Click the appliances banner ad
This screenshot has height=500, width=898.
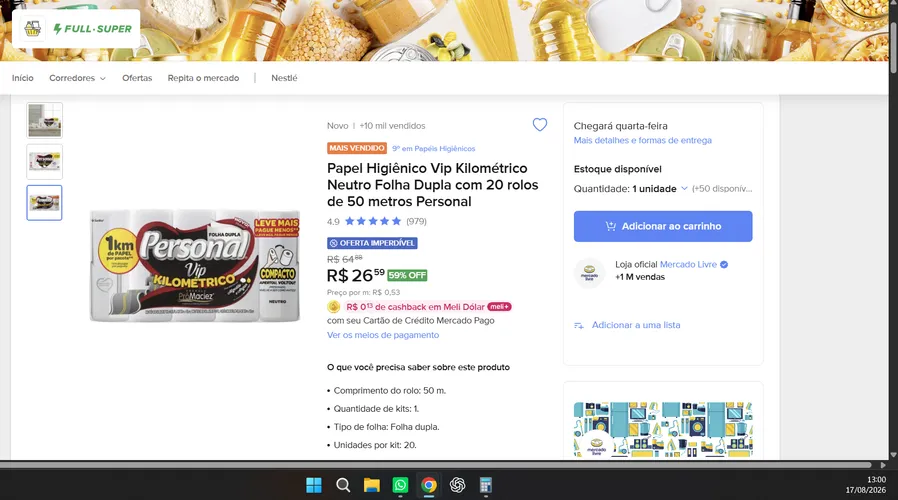click(x=663, y=429)
